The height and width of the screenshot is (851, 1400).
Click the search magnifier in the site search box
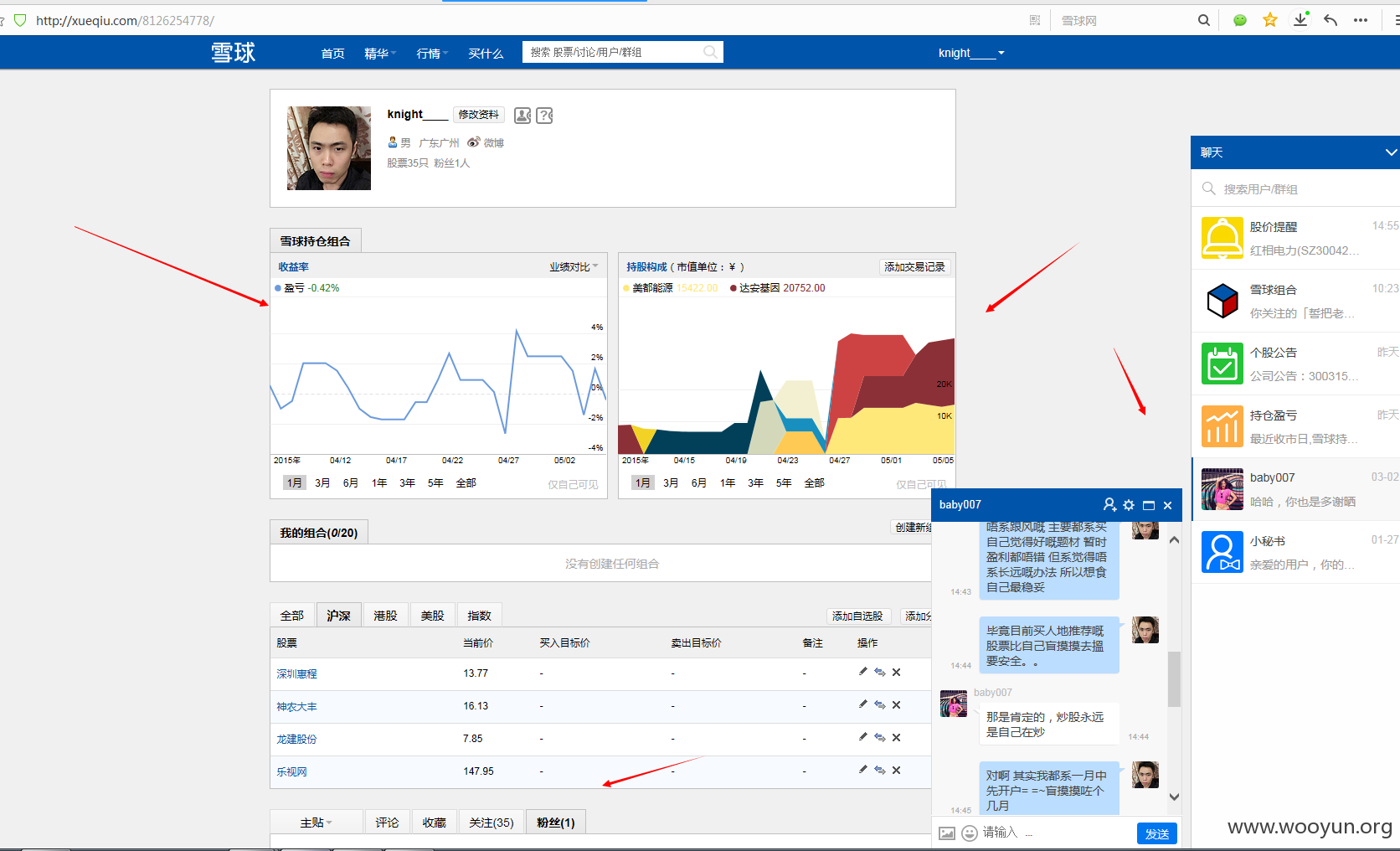click(710, 52)
